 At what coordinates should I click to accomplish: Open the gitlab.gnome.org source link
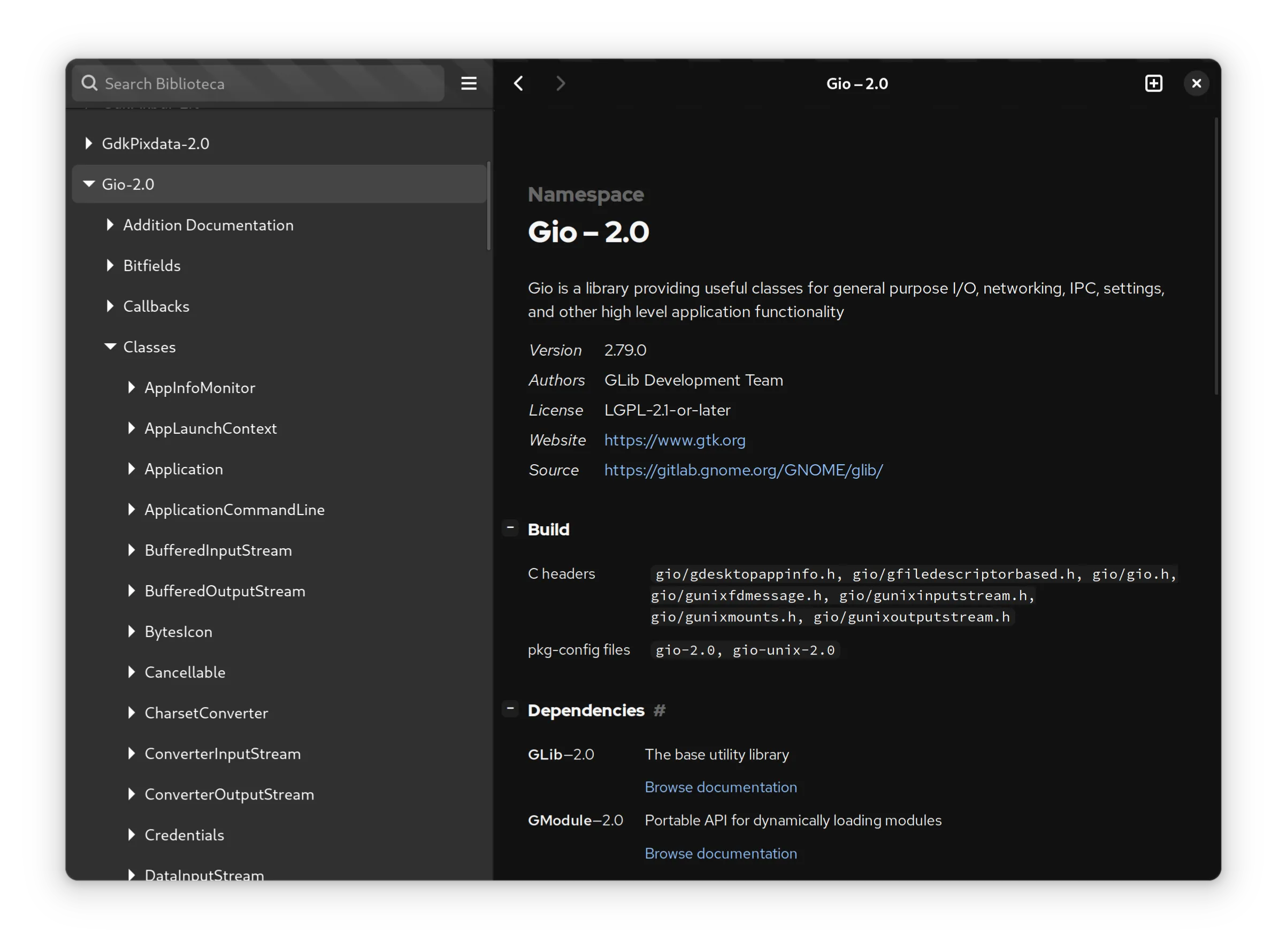point(743,470)
